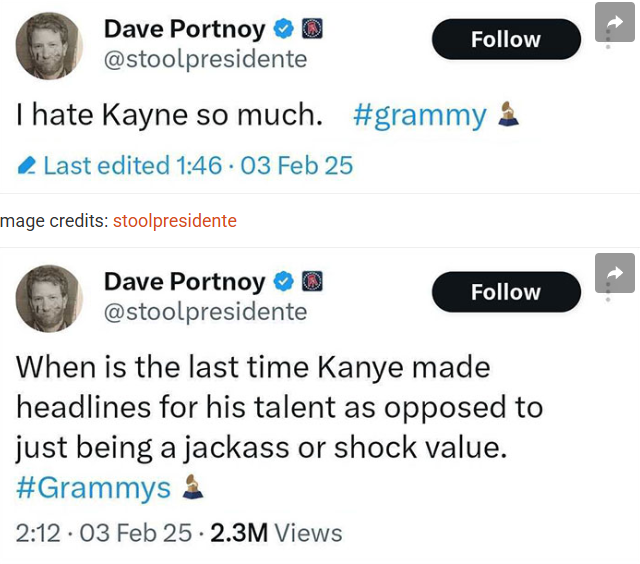Click the @stoolpresidente handle in the first tweet
Screen dimensions: 640x564
(205, 59)
